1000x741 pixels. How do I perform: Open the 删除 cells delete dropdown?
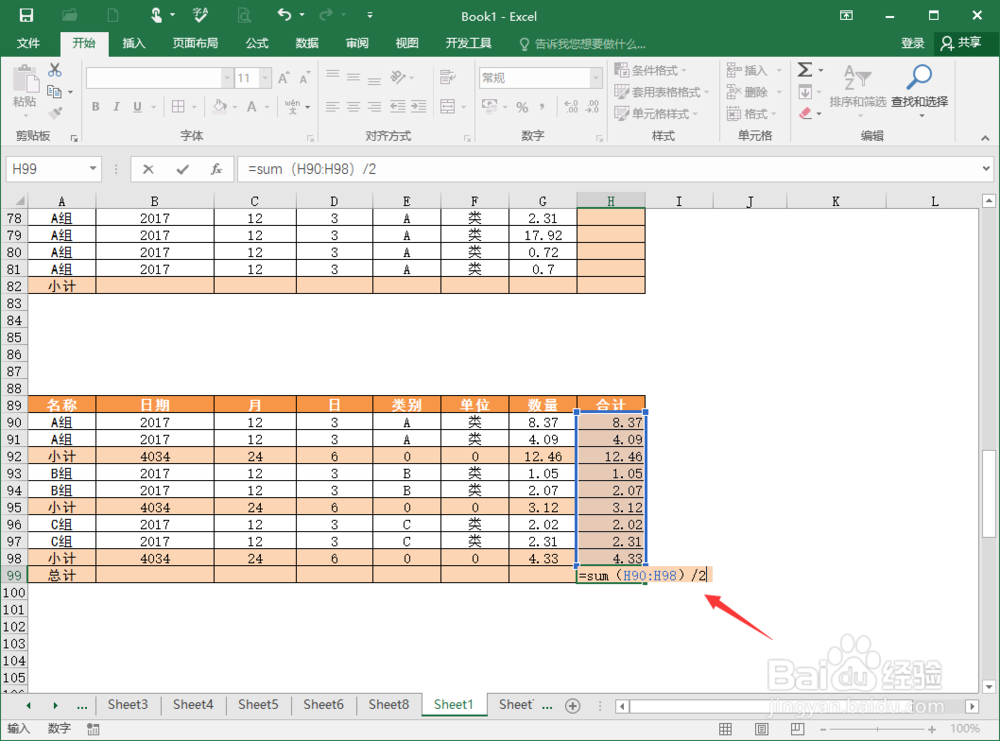click(x=754, y=92)
